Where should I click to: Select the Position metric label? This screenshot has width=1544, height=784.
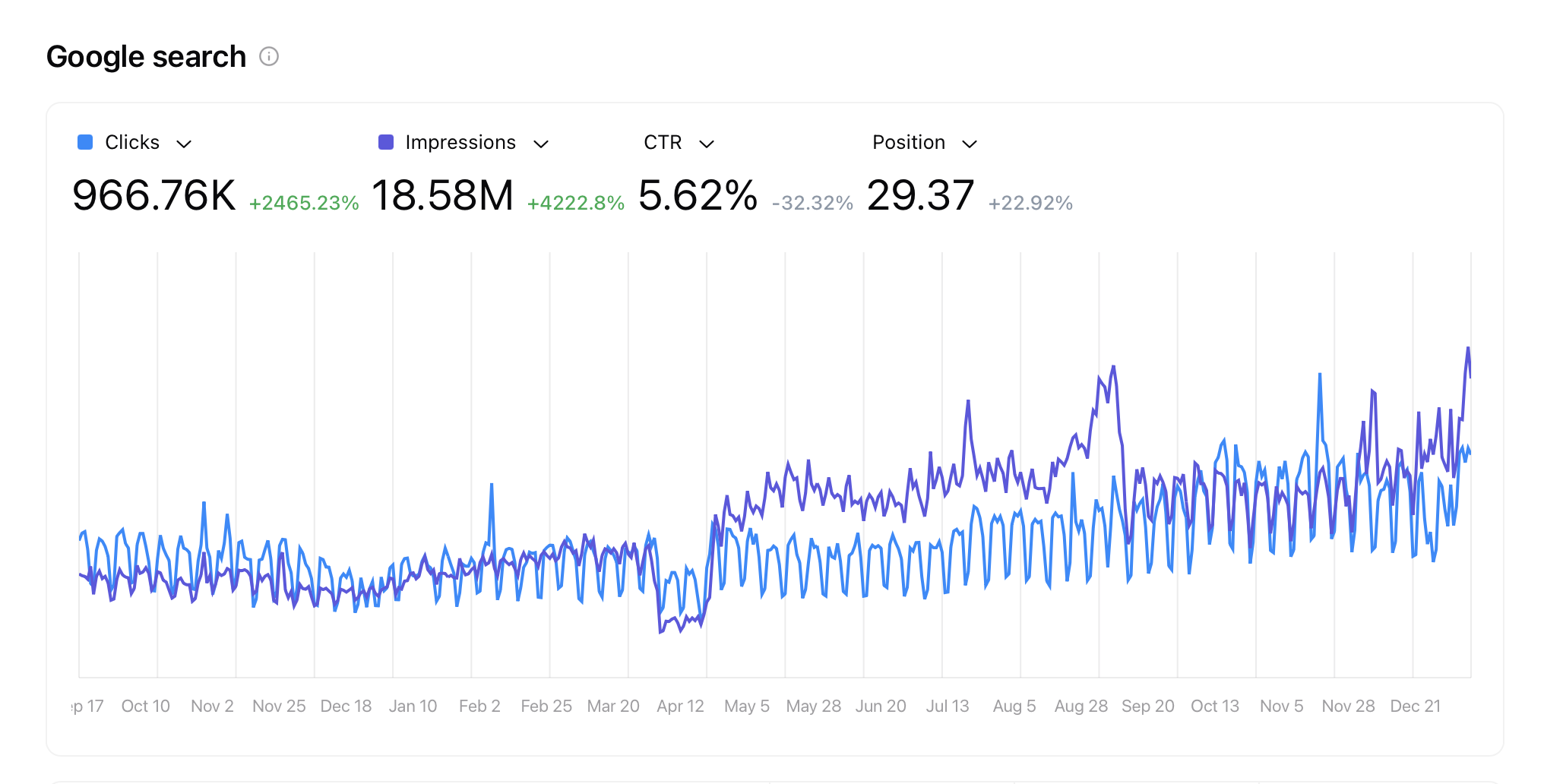click(x=909, y=142)
